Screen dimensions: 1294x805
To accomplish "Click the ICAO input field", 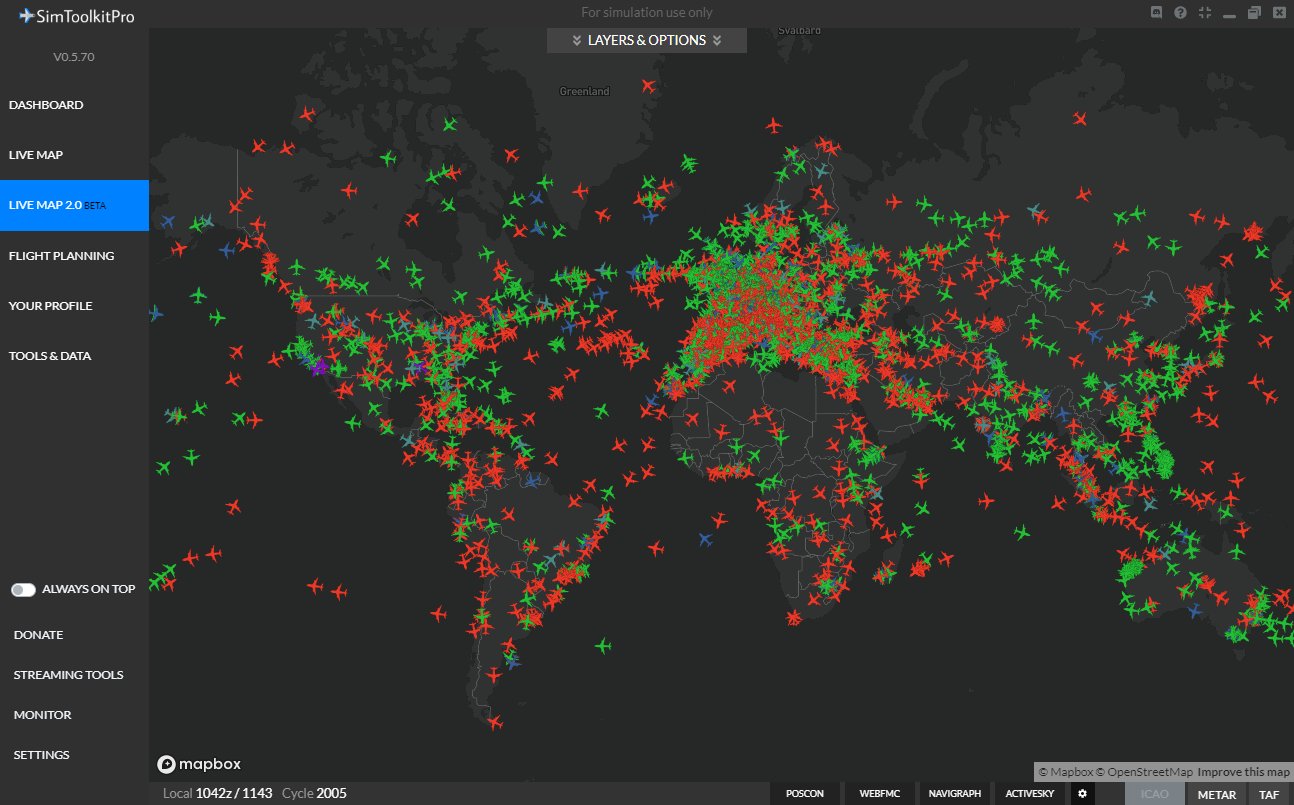I will tap(1154, 795).
